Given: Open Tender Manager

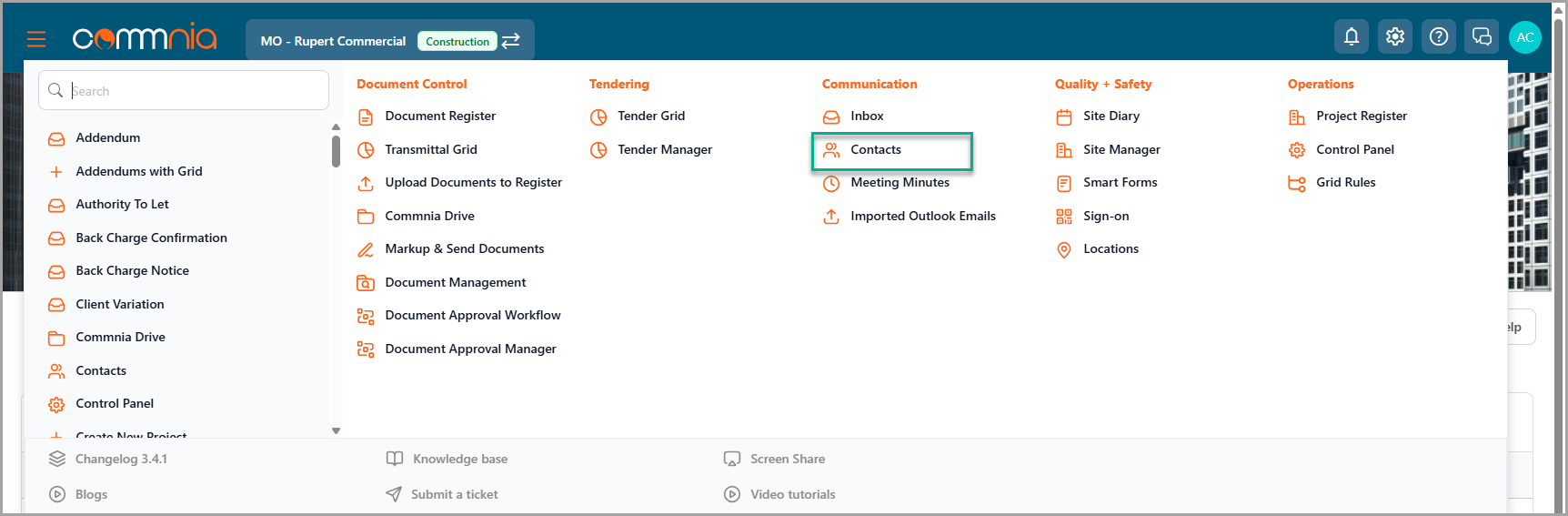Looking at the screenshot, I should [x=665, y=149].
